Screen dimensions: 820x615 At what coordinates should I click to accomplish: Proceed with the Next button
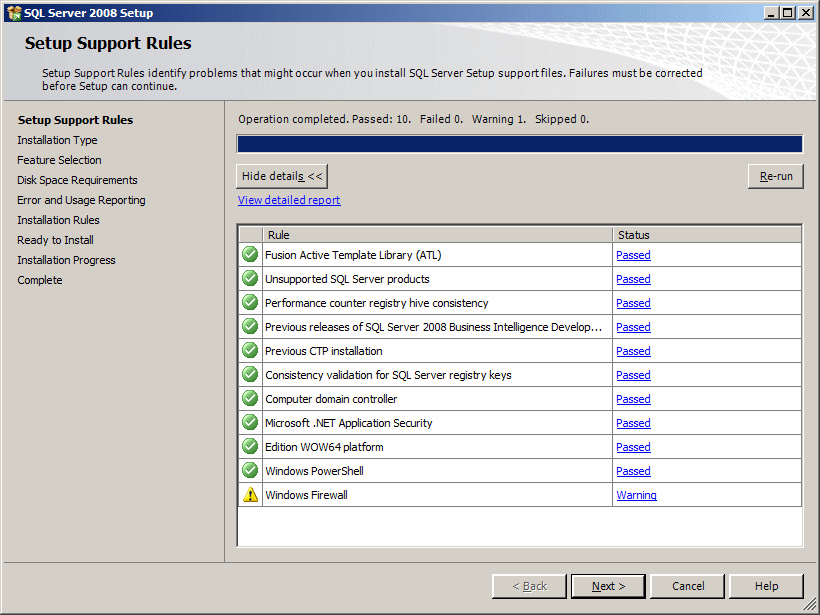click(x=608, y=586)
